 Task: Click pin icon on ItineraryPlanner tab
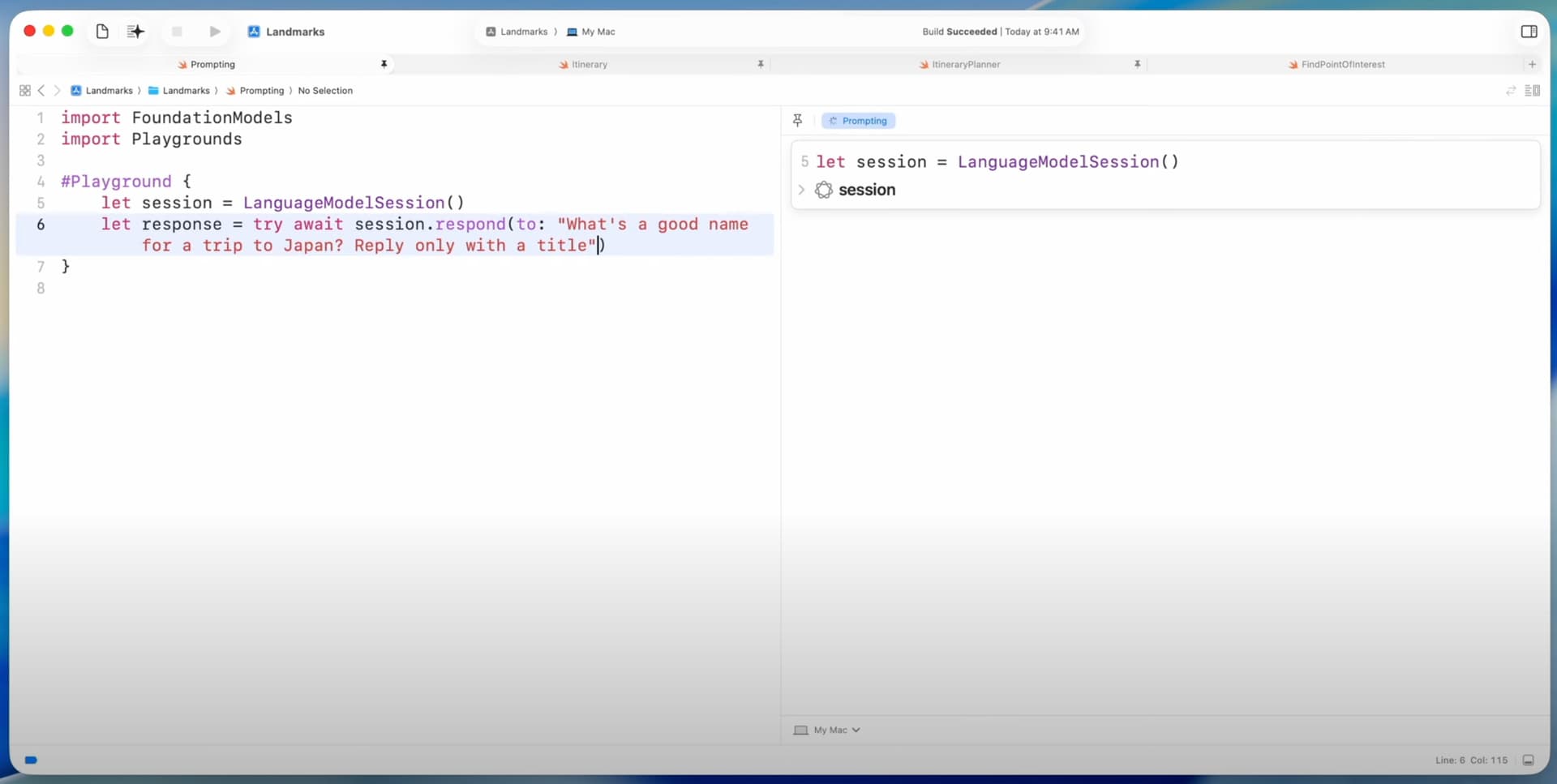point(1137,64)
